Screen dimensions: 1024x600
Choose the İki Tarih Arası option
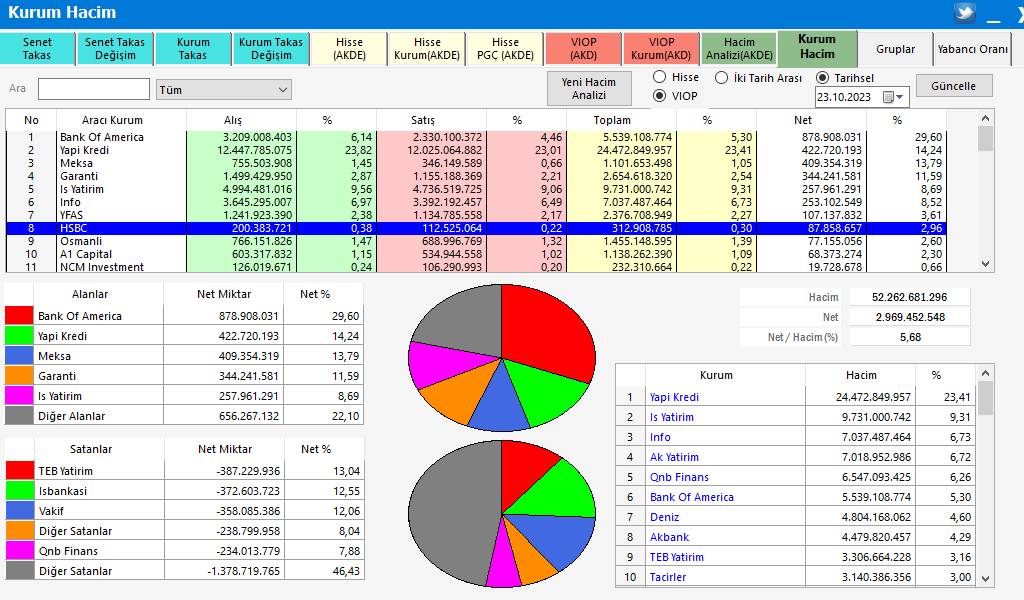pos(721,78)
